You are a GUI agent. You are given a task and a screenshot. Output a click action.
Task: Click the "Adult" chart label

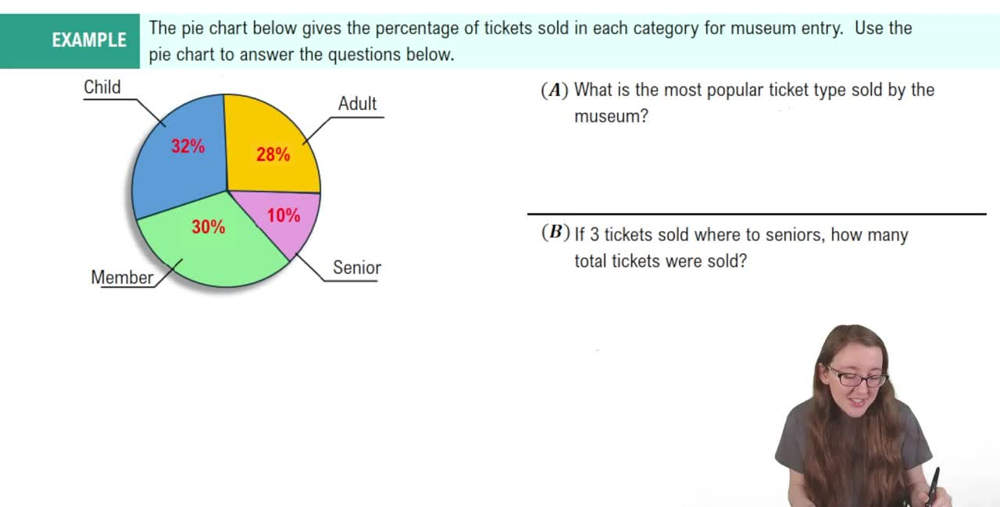[x=357, y=103]
